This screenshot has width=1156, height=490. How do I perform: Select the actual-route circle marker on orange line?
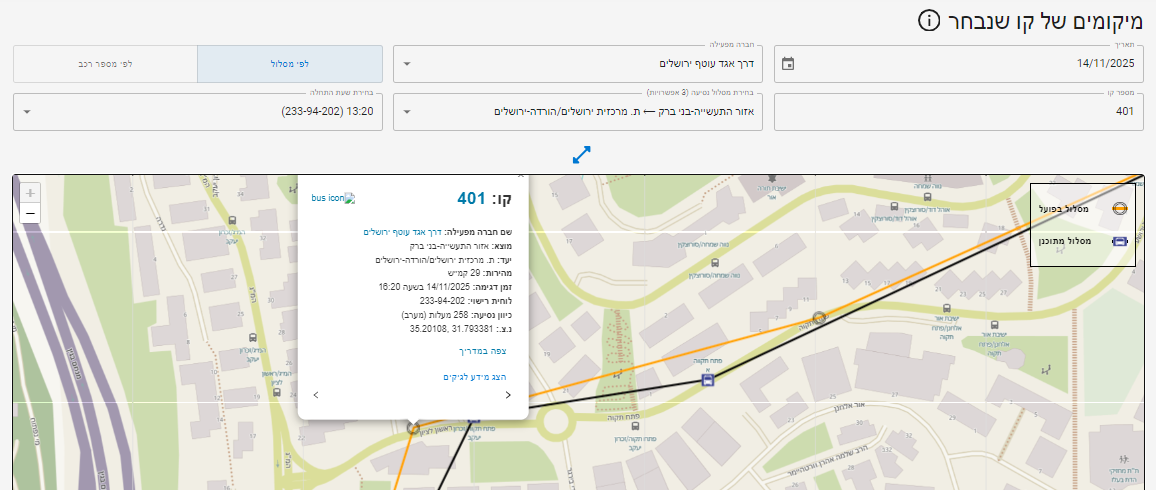(818, 318)
